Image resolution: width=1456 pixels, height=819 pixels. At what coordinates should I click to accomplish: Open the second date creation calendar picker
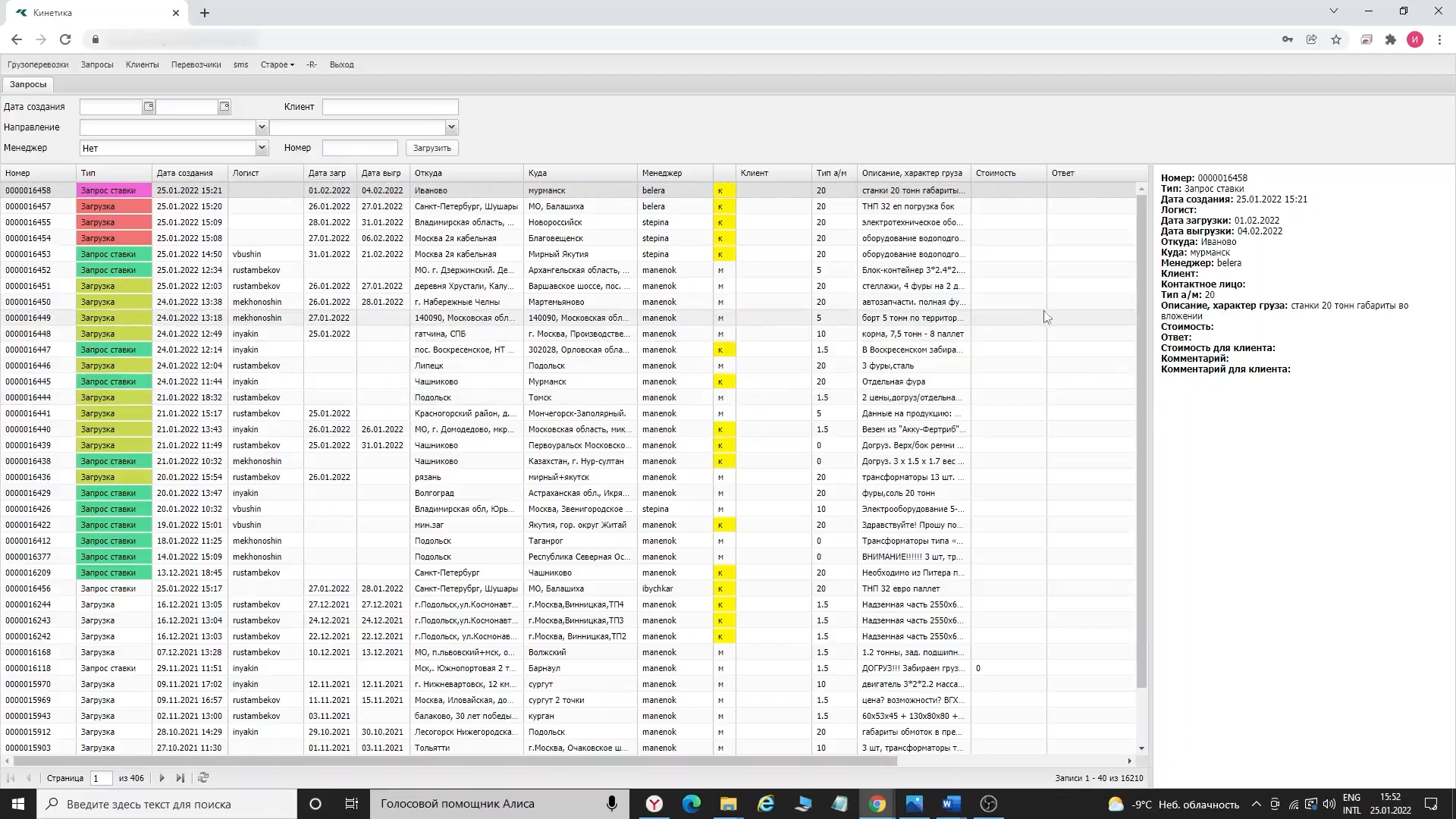(224, 107)
